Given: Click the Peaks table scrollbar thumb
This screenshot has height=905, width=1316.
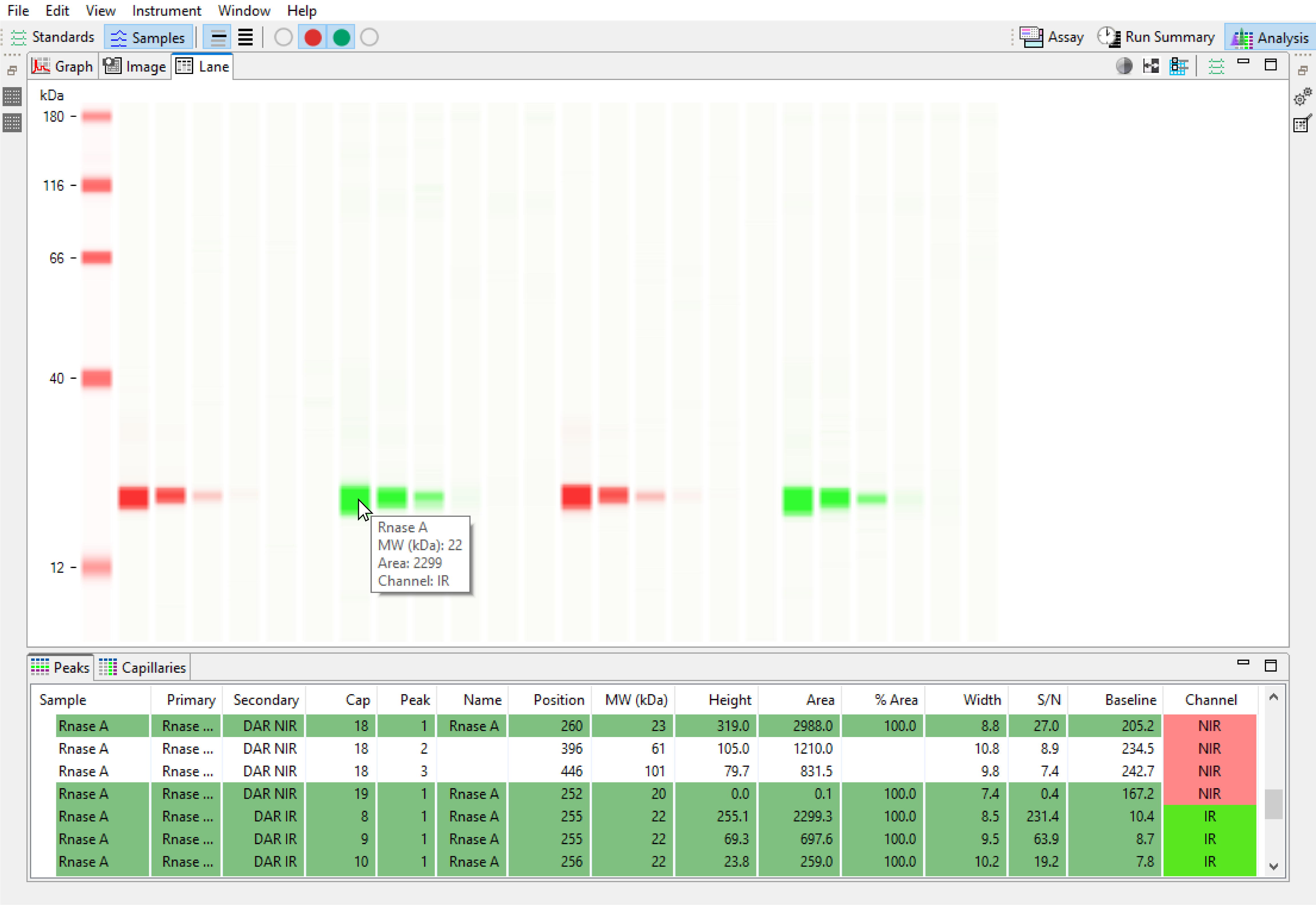Looking at the screenshot, I should pos(1273,804).
